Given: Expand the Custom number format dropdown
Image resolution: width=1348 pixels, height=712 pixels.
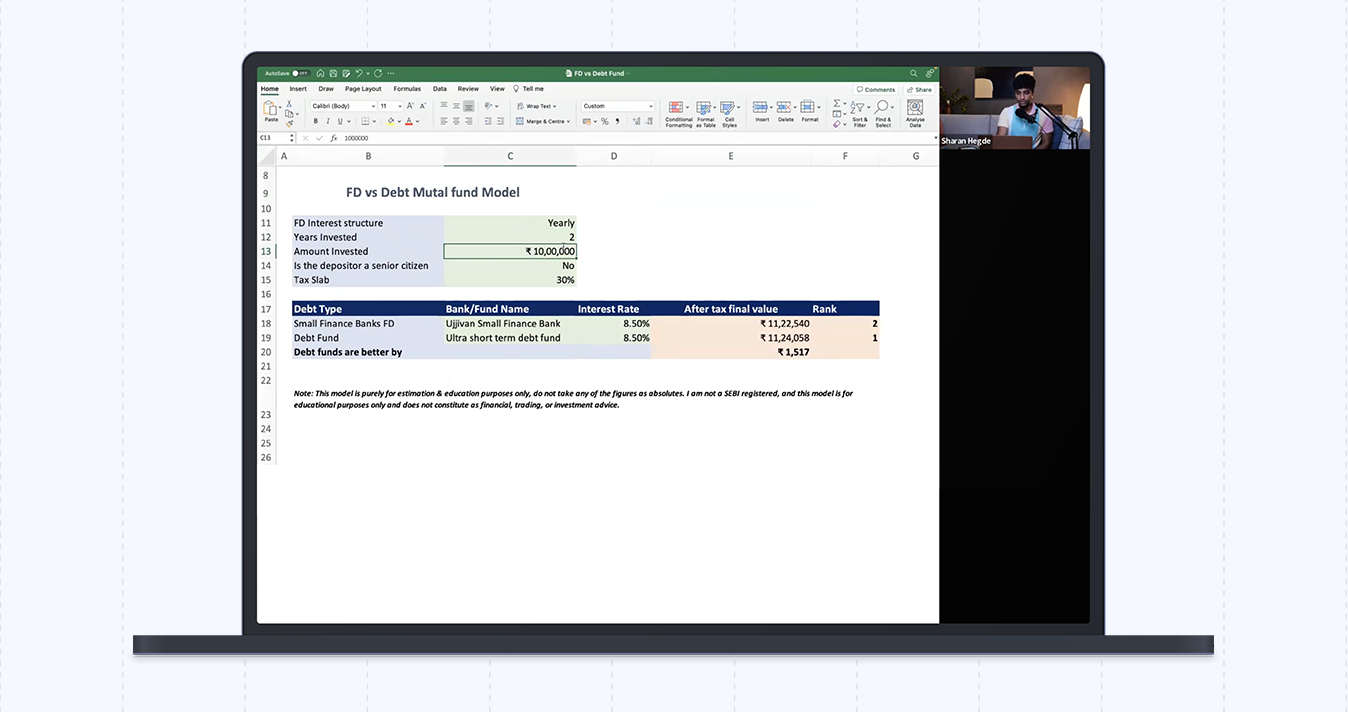Looking at the screenshot, I should pyautogui.click(x=650, y=106).
